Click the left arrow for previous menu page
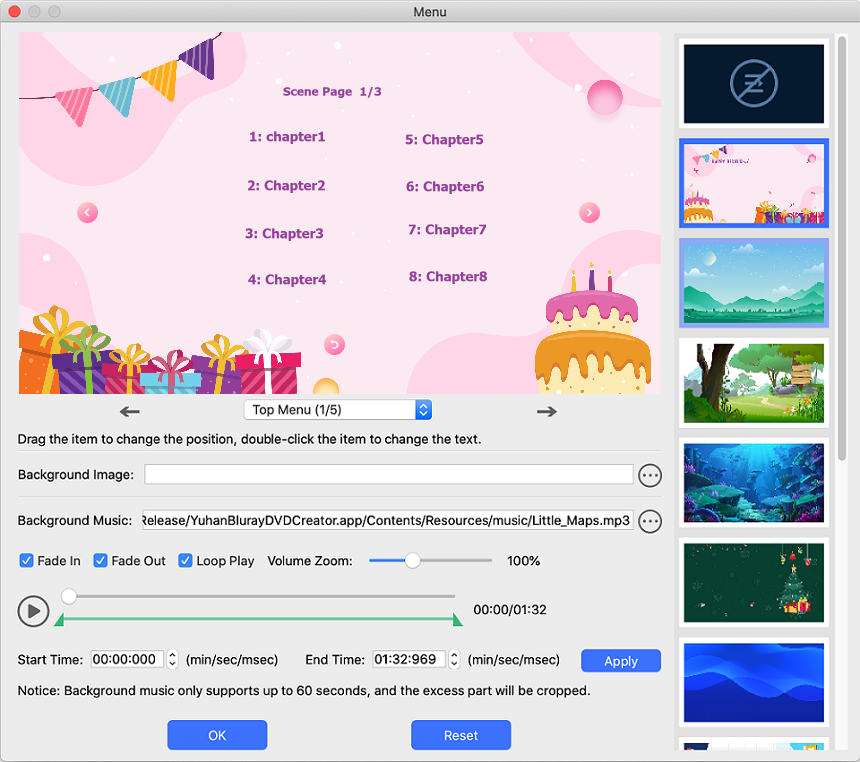 [129, 411]
